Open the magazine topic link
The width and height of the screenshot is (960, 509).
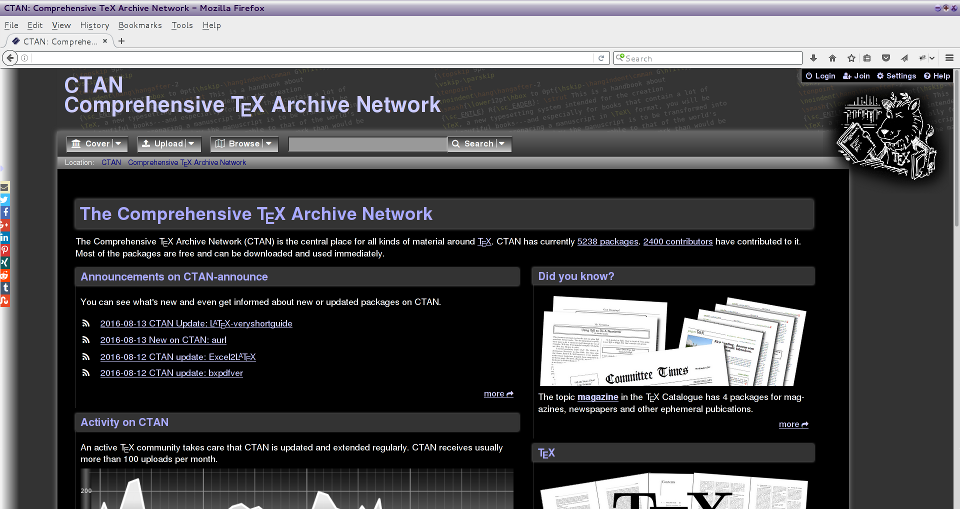coord(598,397)
